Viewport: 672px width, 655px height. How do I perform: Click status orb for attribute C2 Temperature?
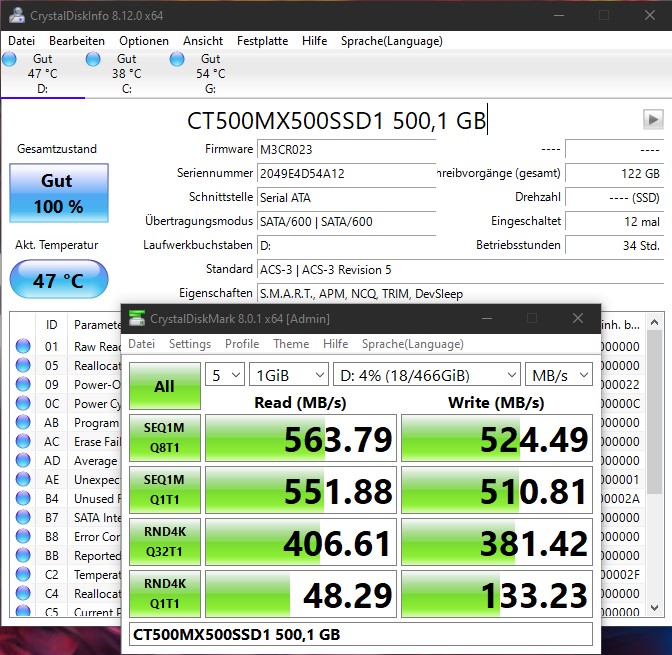point(23,574)
